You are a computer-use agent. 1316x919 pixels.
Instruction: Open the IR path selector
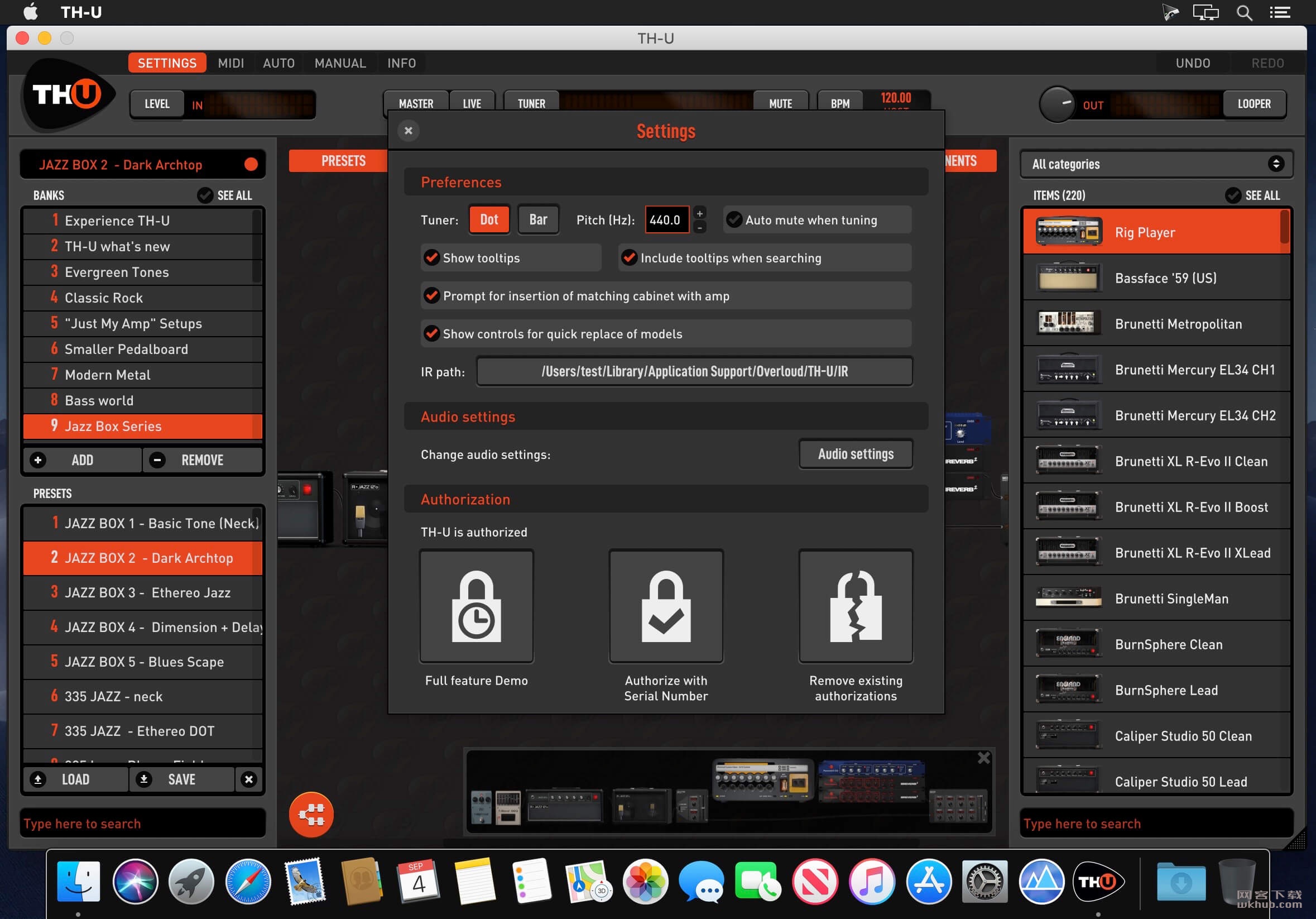pyautogui.click(x=695, y=371)
